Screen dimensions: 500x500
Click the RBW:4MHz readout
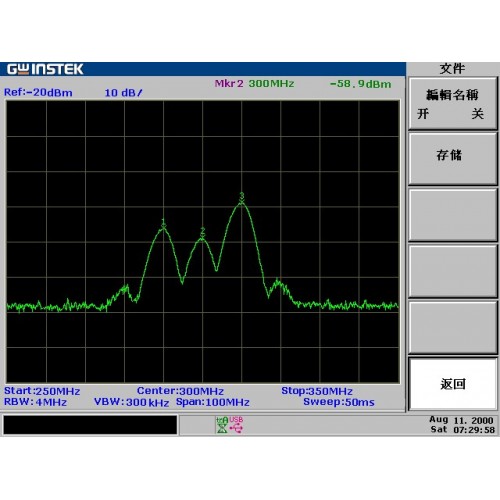point(35,402)
